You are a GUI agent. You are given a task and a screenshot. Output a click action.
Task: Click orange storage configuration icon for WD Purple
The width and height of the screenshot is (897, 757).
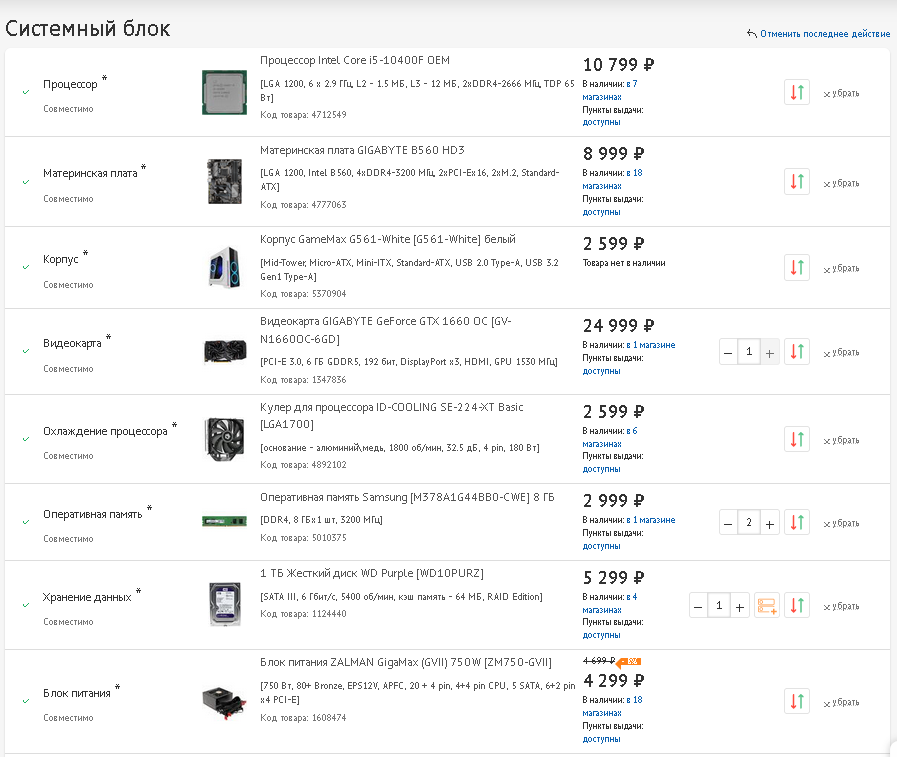coord(767,606)
